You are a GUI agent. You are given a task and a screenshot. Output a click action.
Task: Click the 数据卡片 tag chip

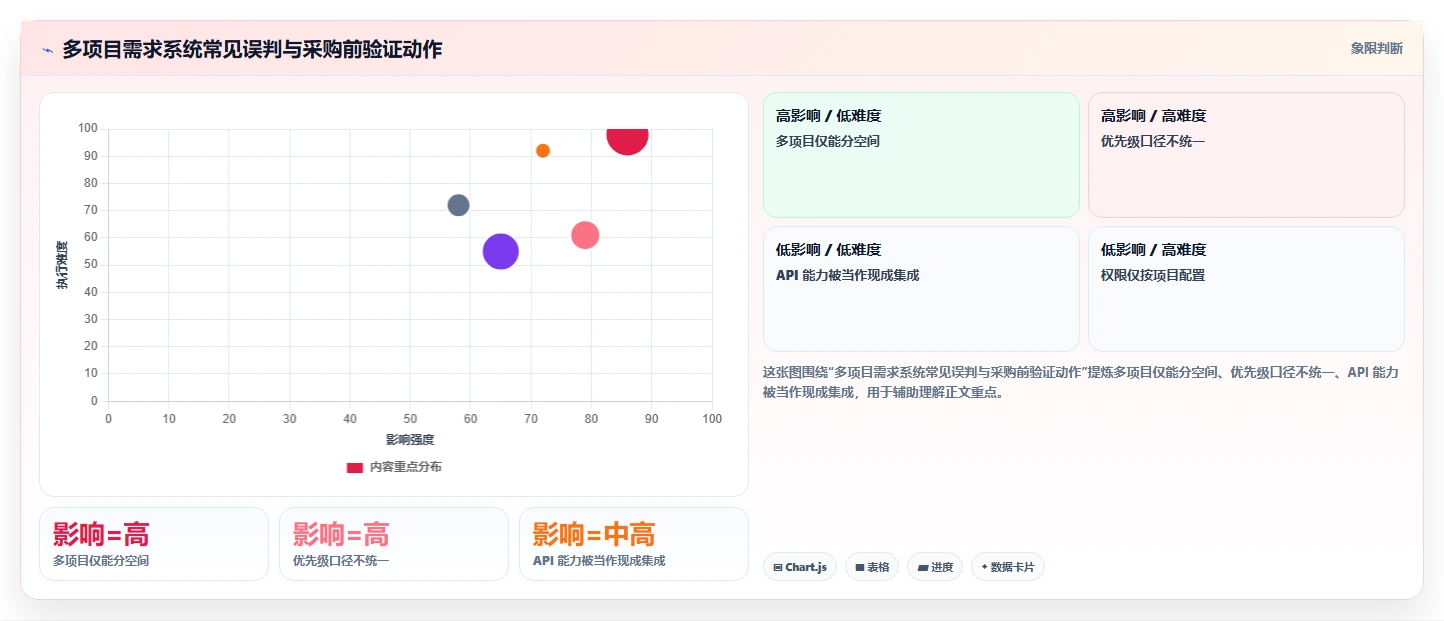point(1008,567)
